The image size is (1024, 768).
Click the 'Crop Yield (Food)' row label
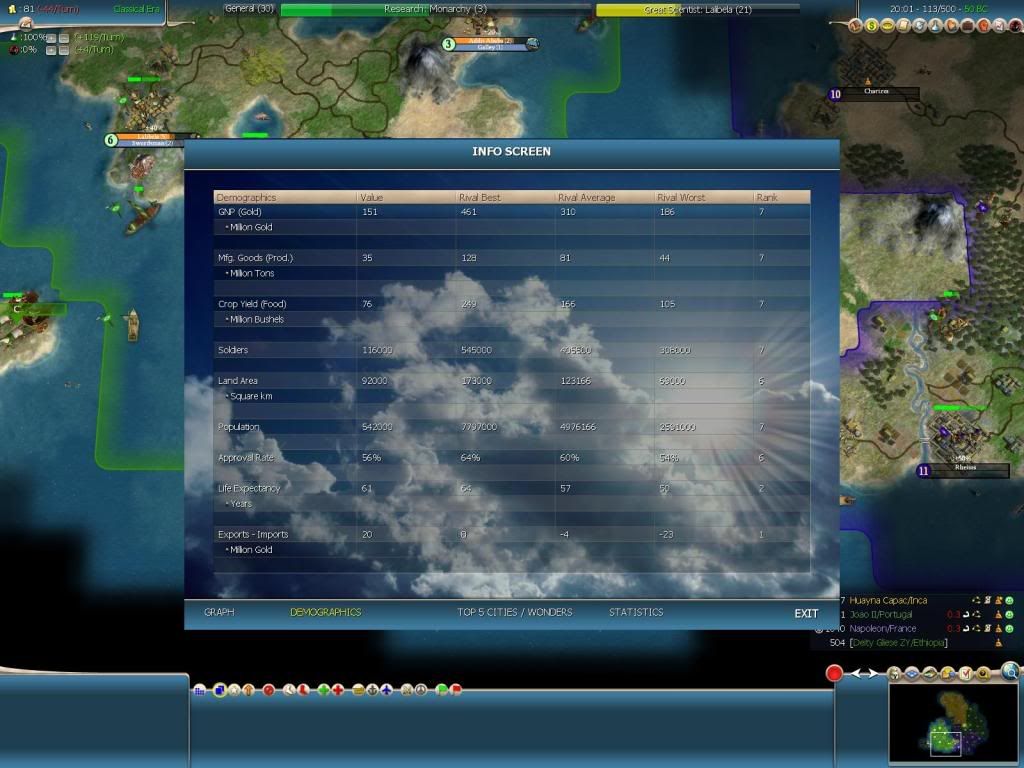point(251,304)
